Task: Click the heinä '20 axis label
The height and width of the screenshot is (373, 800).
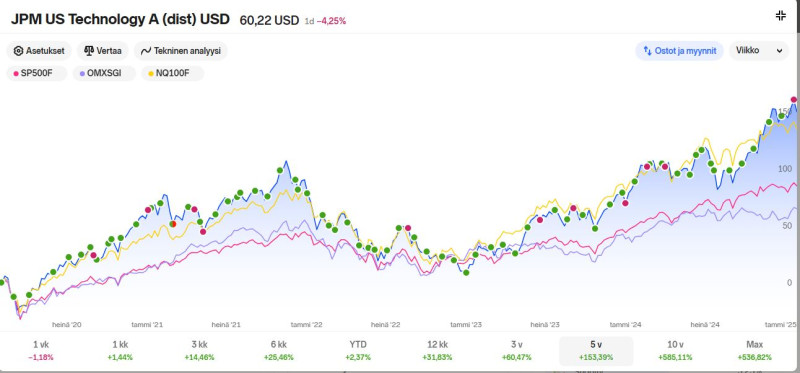Action: [67, 325]
